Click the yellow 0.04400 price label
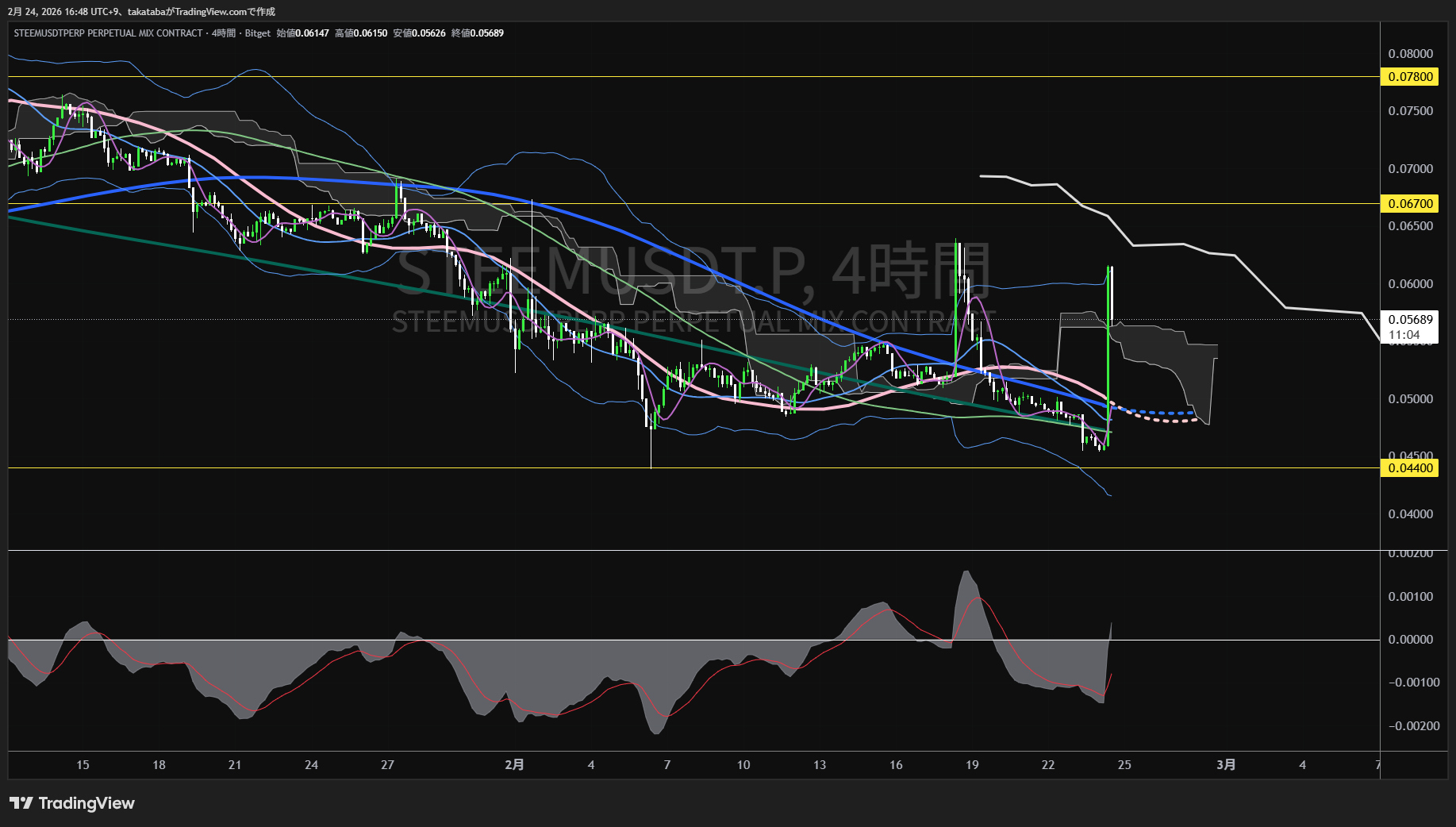The image size is (1456, 827). pyautogui.click(x=1410, y=468)
